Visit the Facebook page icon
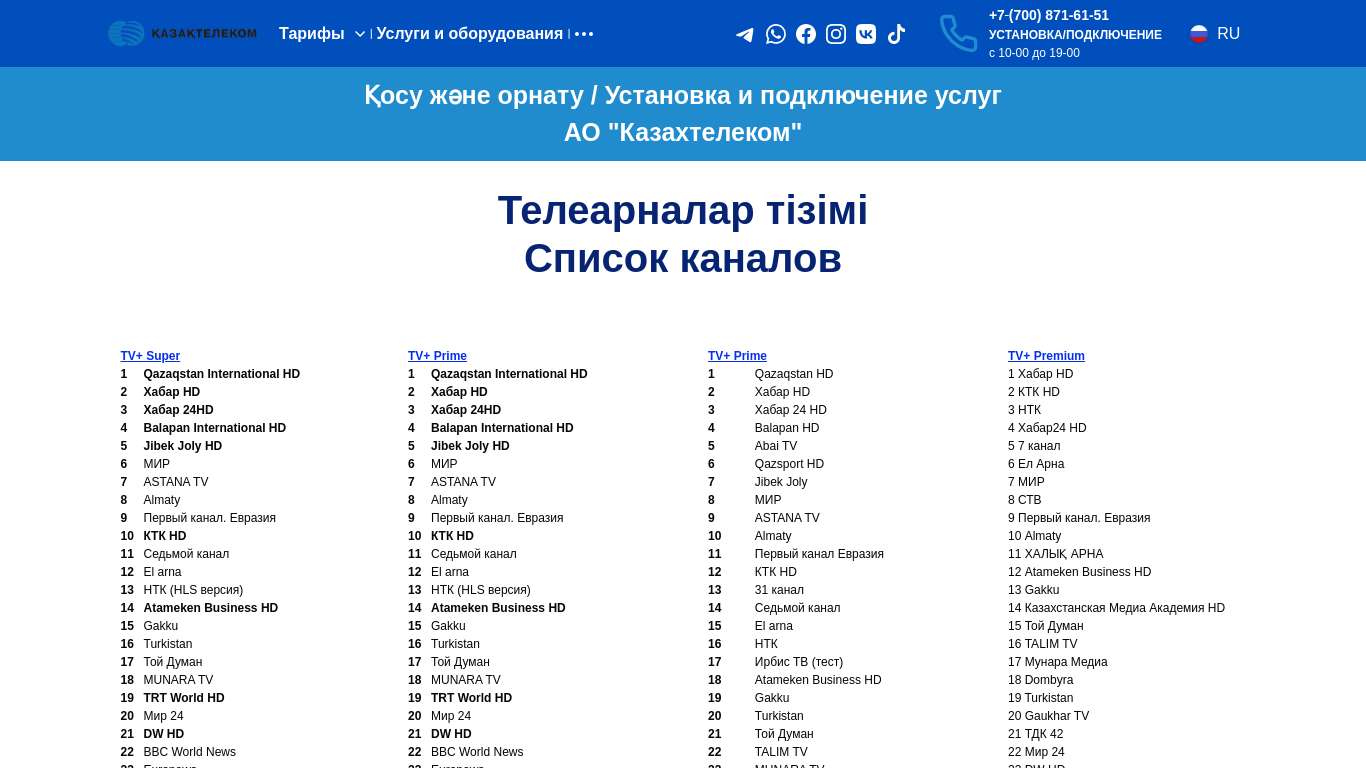Image resolution: width=1366 pixels, height=768 pixels. click(x=806, y=34)
